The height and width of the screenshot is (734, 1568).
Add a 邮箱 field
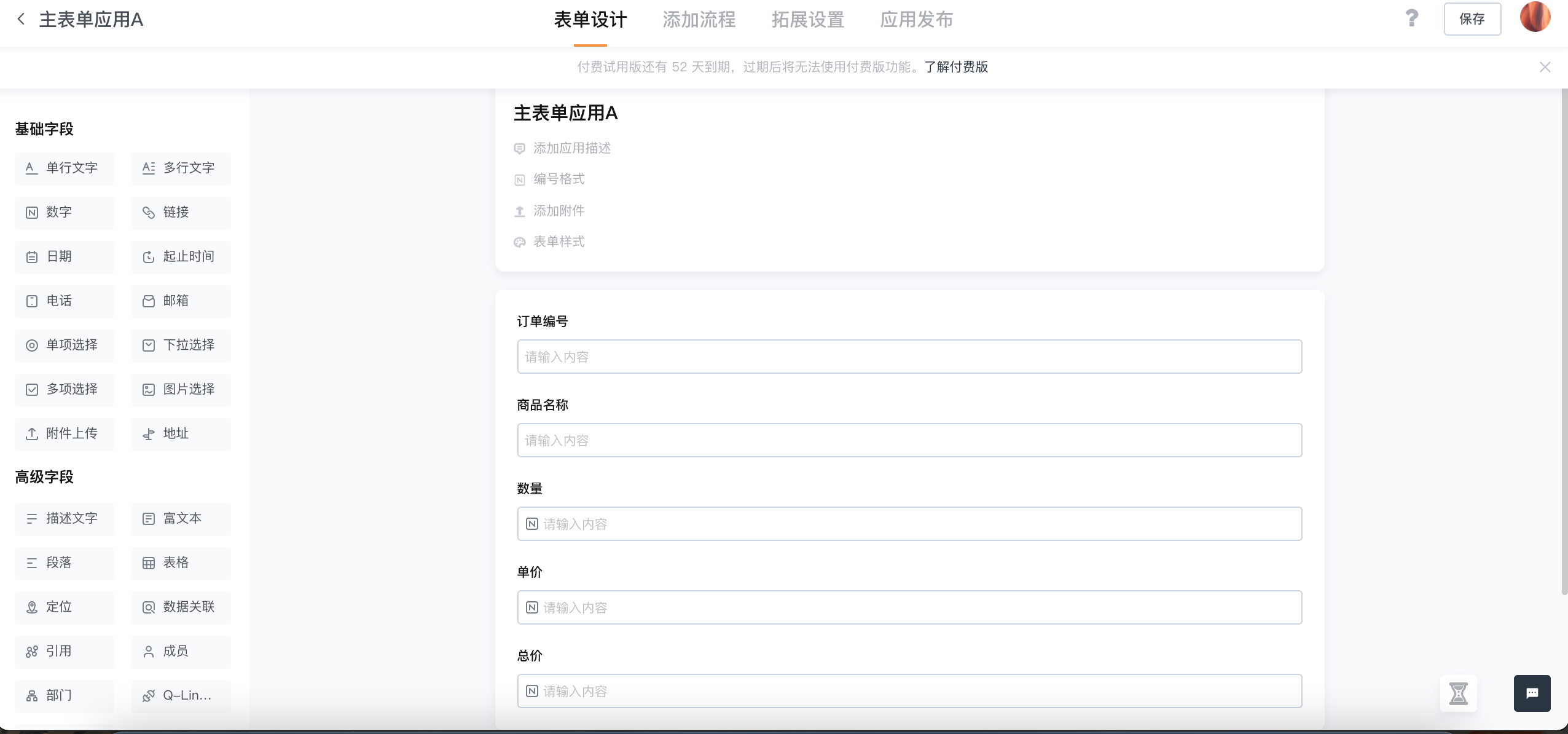point(181,301)
